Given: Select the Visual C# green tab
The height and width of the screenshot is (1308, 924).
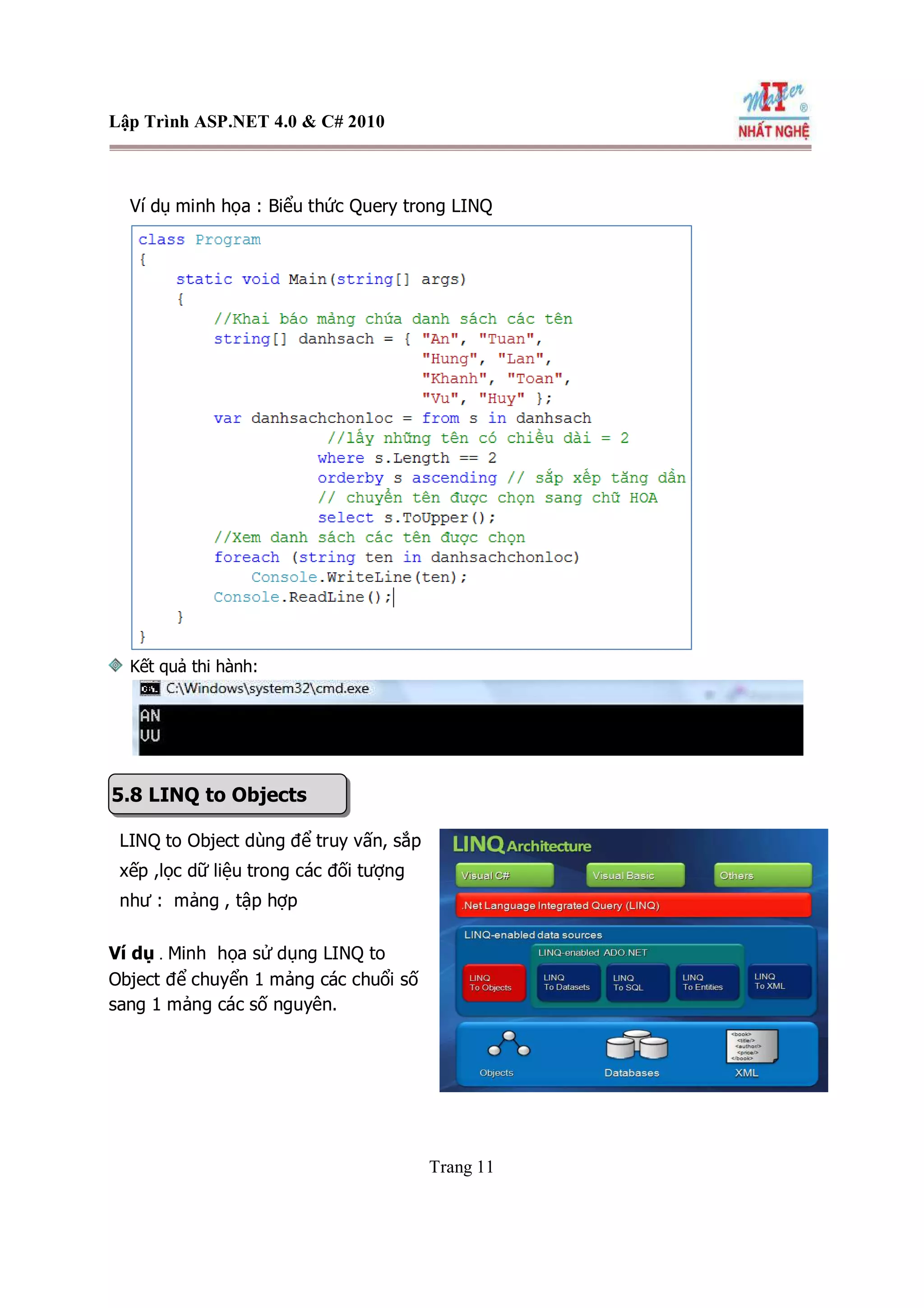Looking at the screenshot, I should point(504,875).
